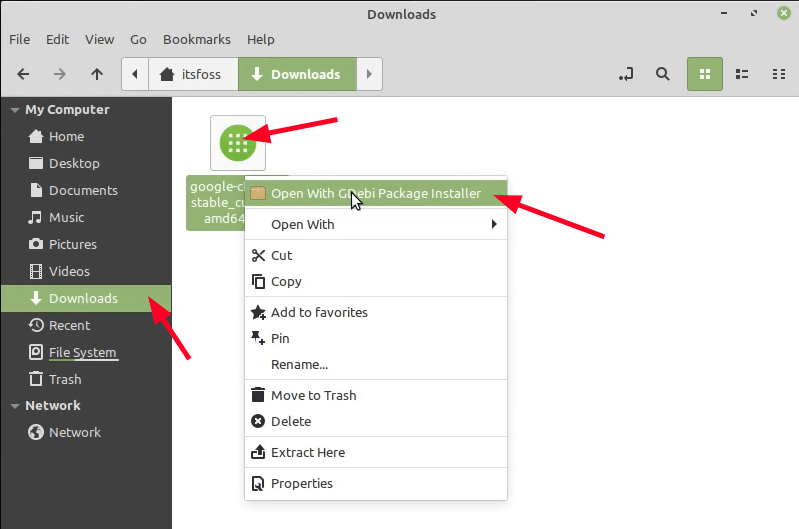Go up to parent folder arrow

(x=97, y=74)
